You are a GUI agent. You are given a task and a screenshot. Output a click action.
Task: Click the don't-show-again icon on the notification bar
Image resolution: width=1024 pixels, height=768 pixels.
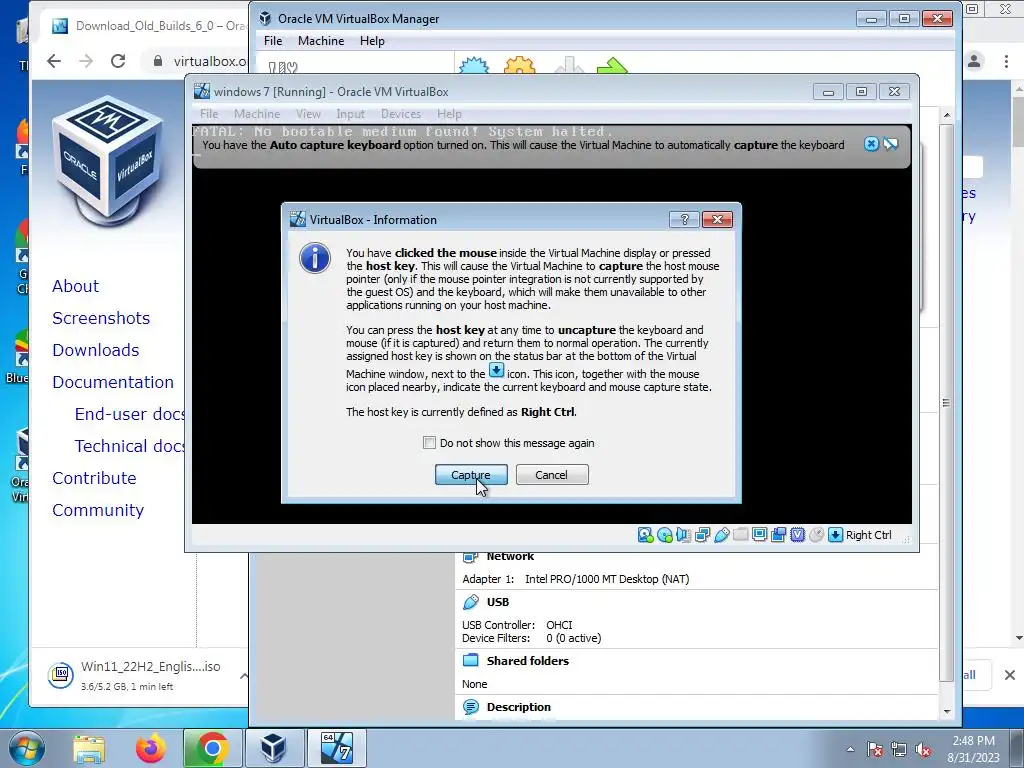point(891,144)
